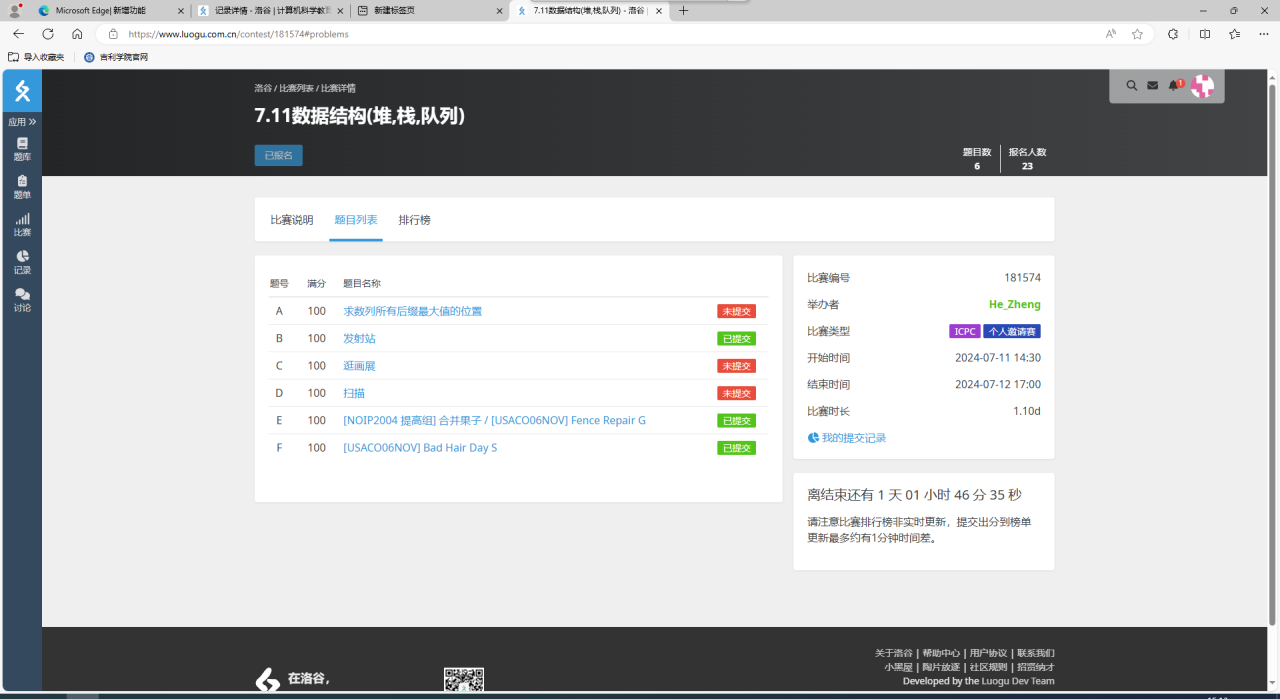Click the 已报名 button
The width and height of the screenshot is (1280, 699).
pyautogui.click(x=278, y=156)
